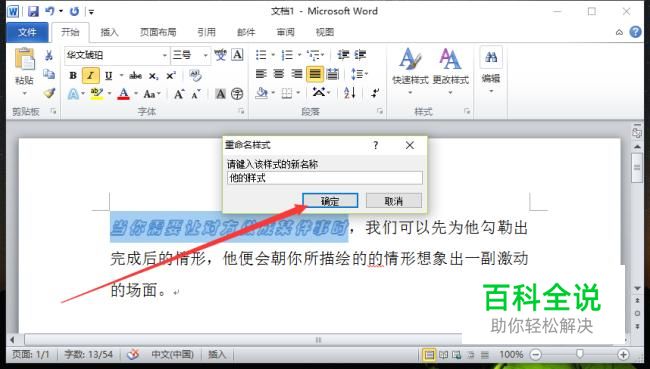Click the Paste clipboard icon
The width and height of the screenshot is (650, 369).
coord(24,58)
